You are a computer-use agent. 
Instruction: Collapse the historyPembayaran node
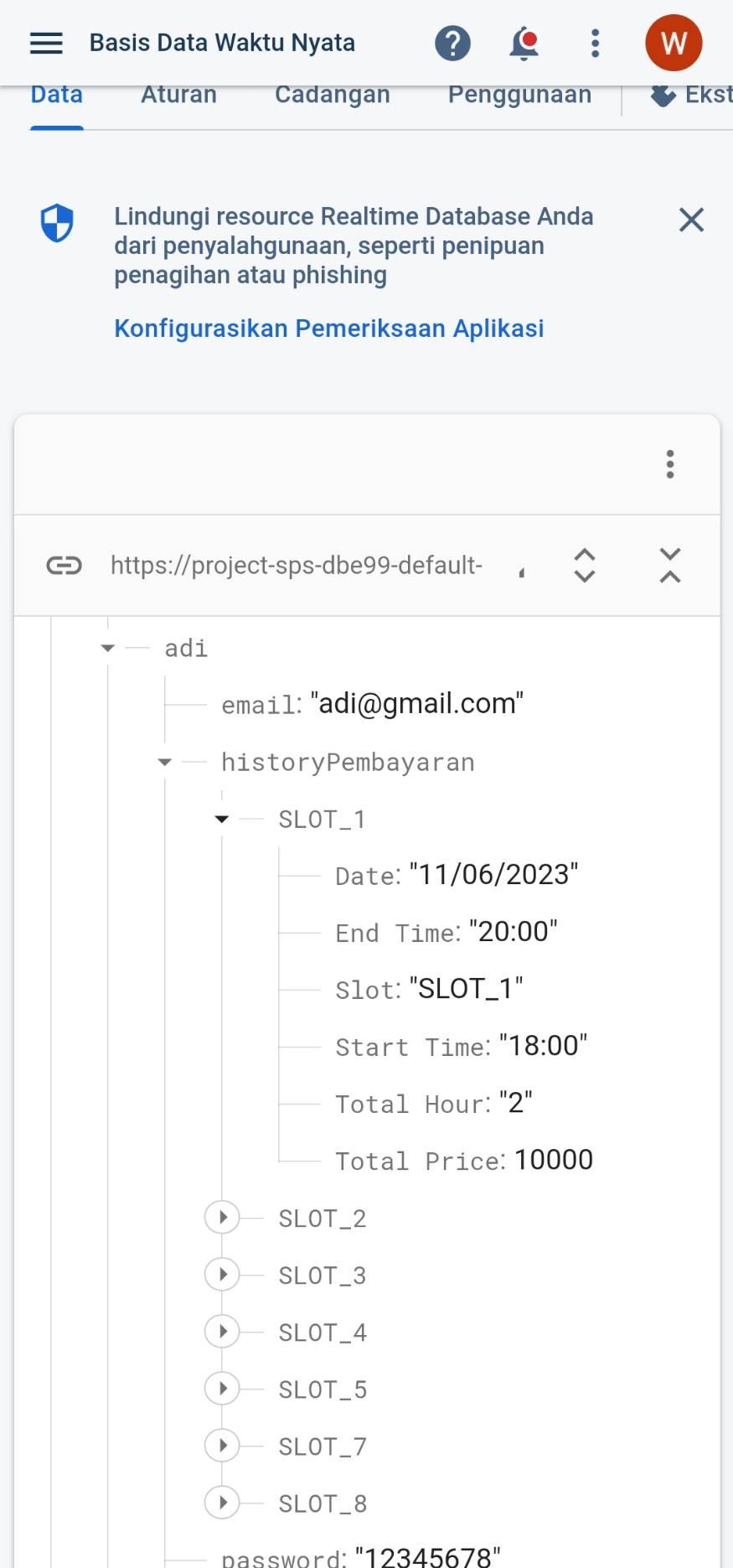pos(165,762)
